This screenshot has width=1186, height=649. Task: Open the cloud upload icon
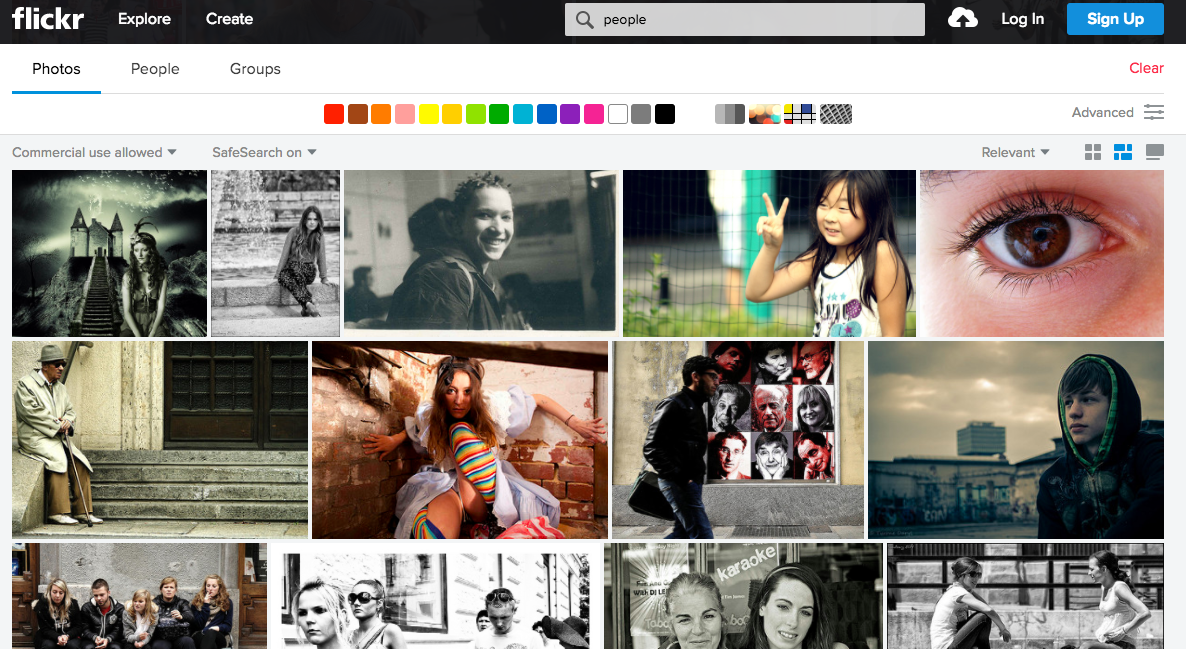(962, 18)
